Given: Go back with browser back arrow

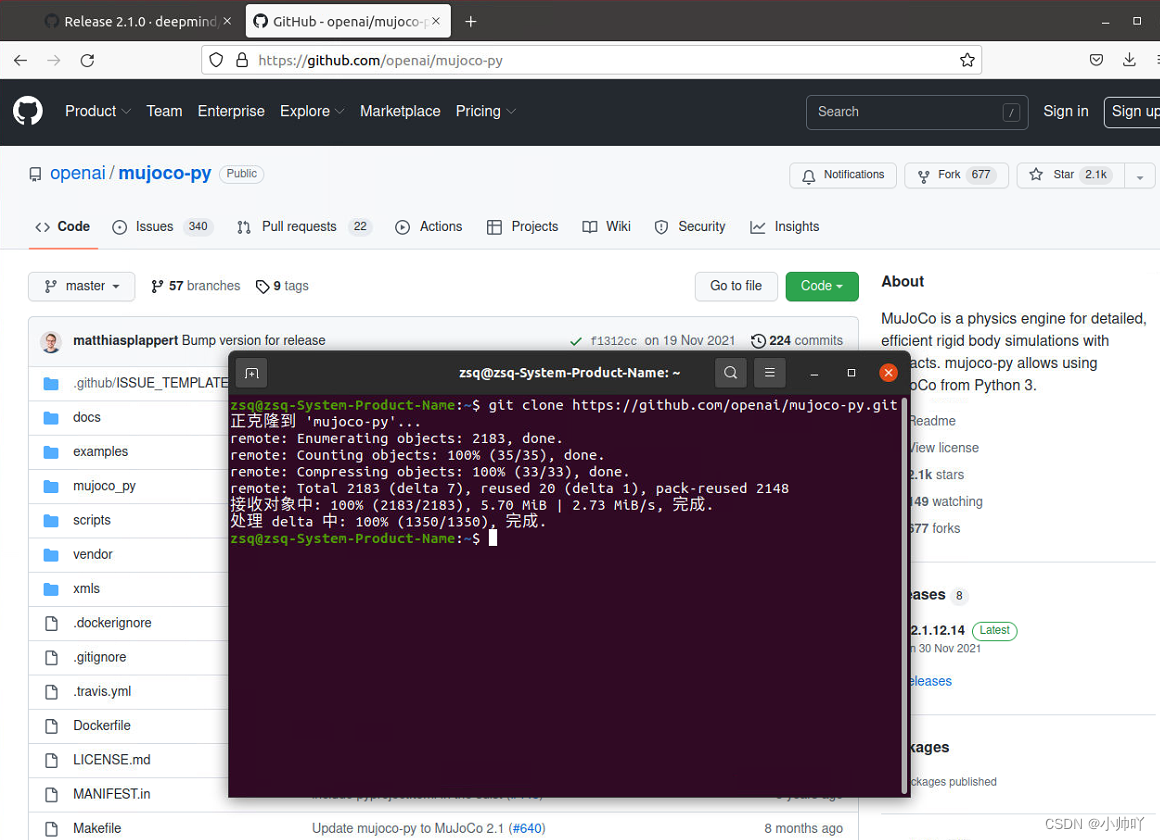Looking at the screenshot, I should click(x=21, y=61).
